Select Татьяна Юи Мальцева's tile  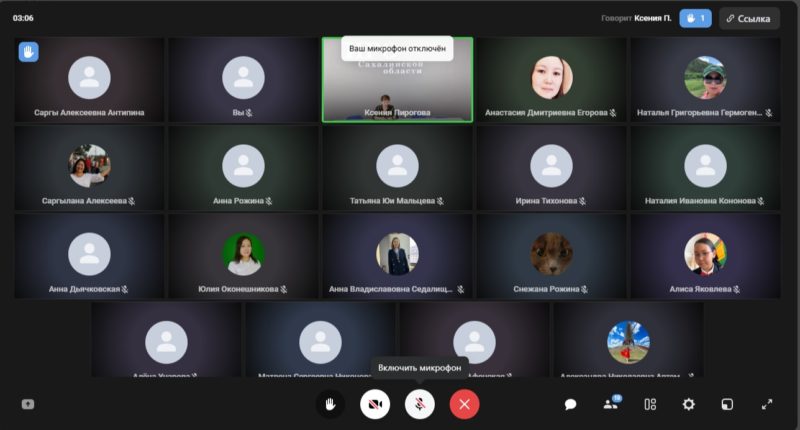pos(397,168)
